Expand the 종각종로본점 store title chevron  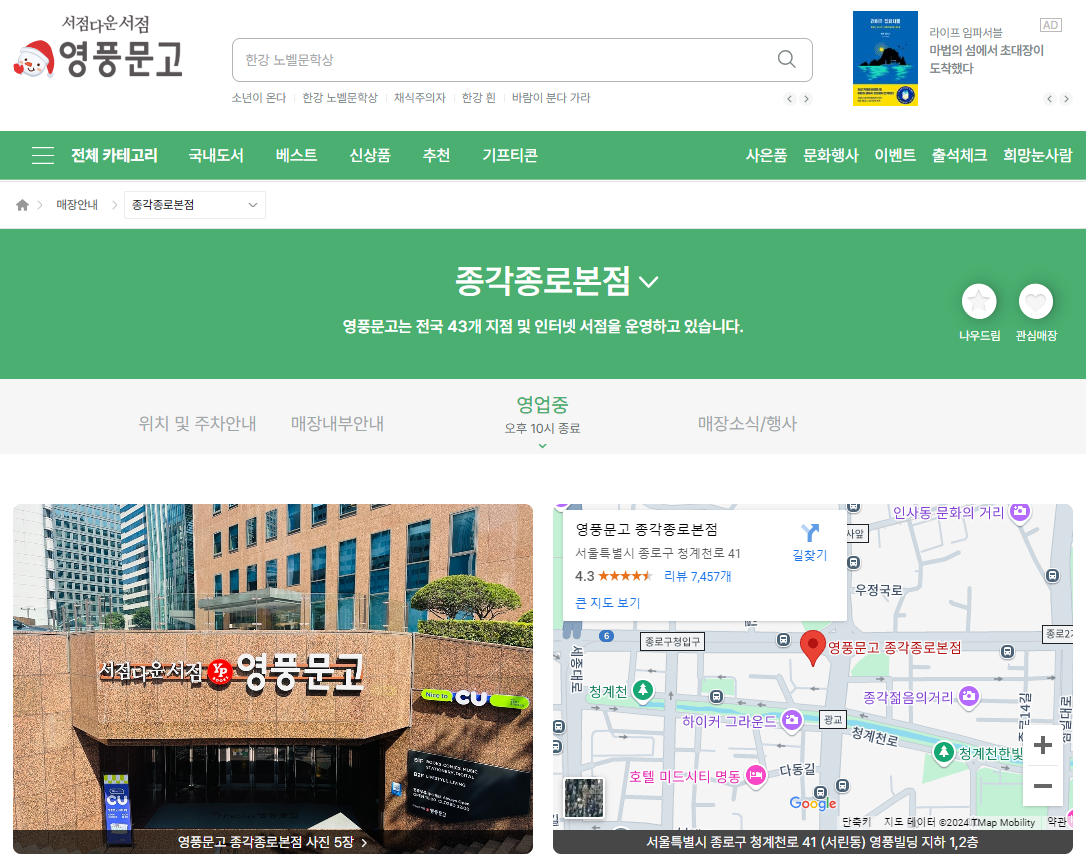coord(649,281)
